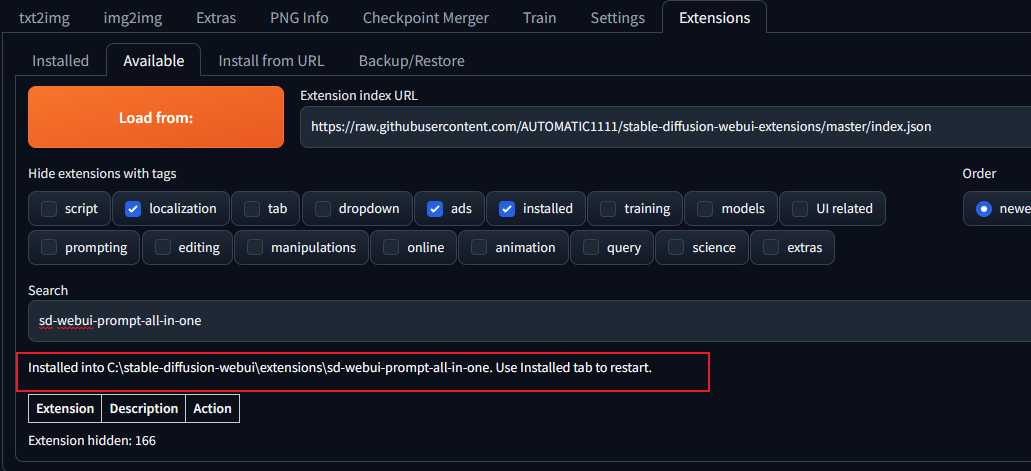The image size is (1031, 471).
Task: Uncheck the localization tag checkbox
Action: click(133, 209)
